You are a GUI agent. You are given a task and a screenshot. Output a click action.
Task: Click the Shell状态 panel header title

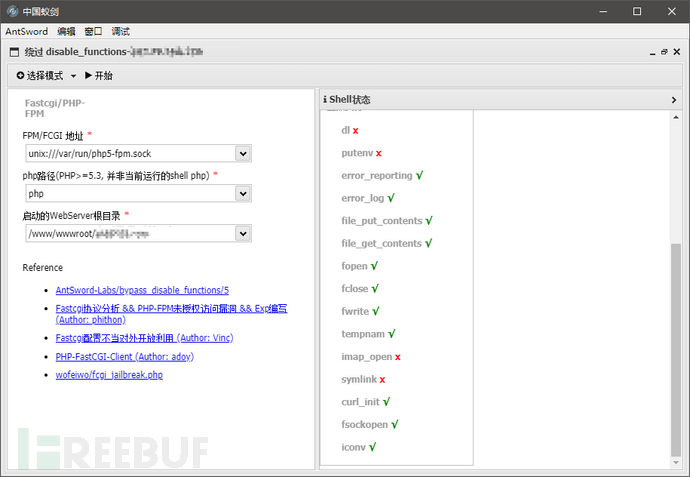point(350,100)
